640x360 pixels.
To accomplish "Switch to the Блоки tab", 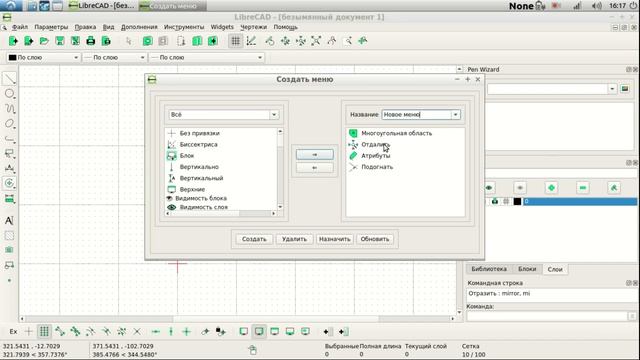I will (x=527, y=269).
